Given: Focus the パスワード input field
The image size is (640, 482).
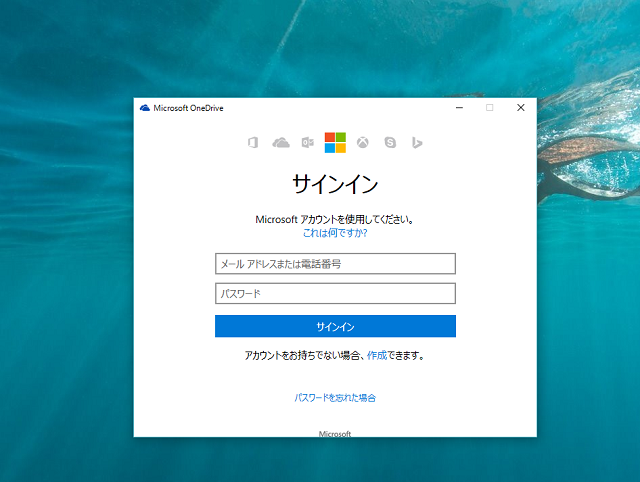Looking at the screenshot, I should pos(335,293).
